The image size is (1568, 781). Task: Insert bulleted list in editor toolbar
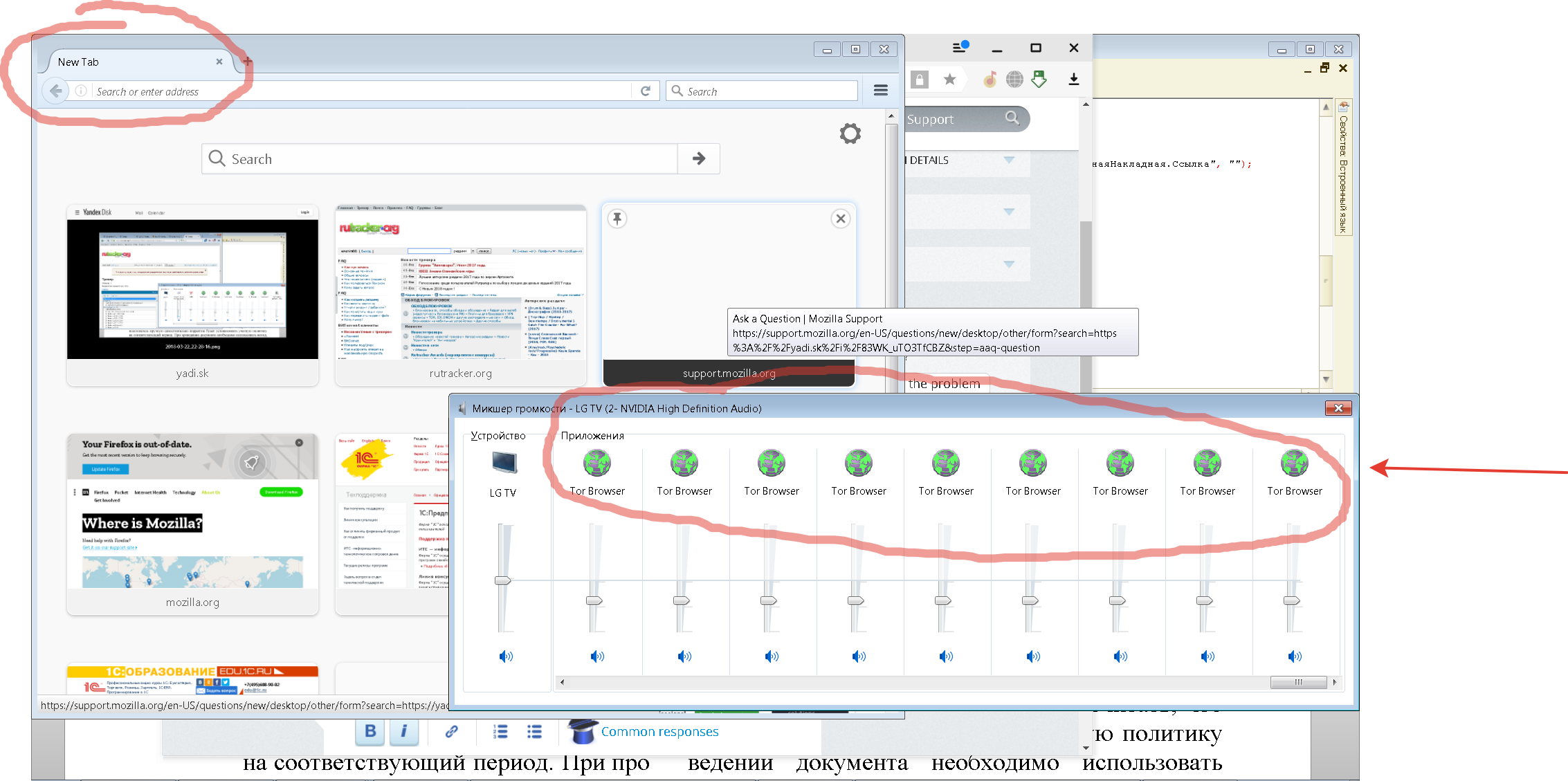(x=534, y=731)
